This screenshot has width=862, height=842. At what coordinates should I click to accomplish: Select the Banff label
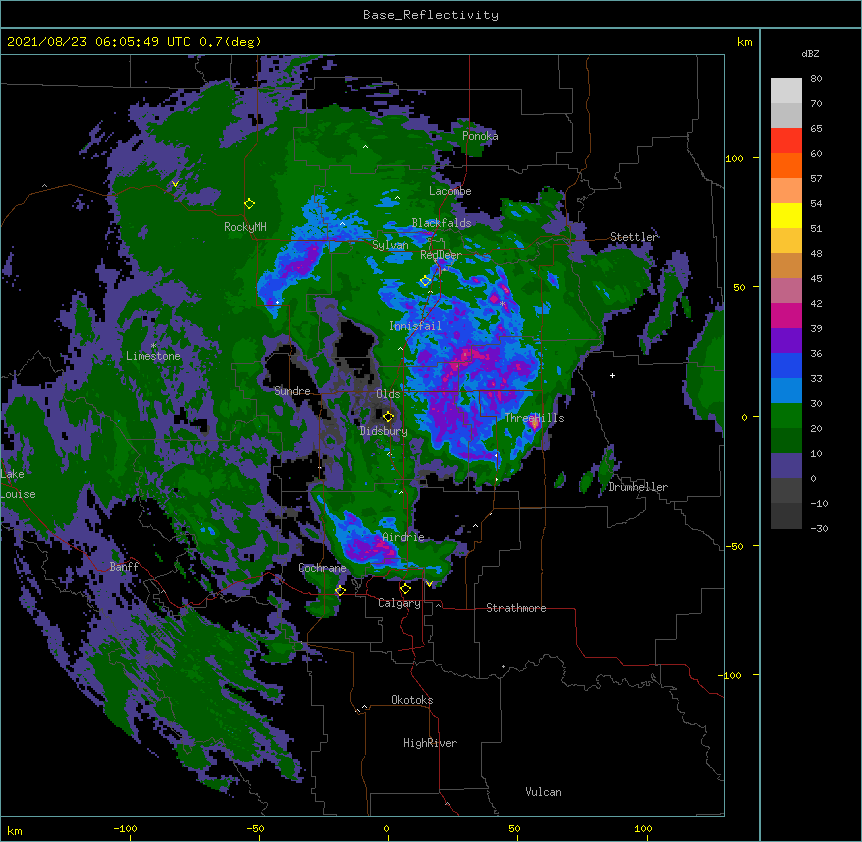(x=124, y=567)
